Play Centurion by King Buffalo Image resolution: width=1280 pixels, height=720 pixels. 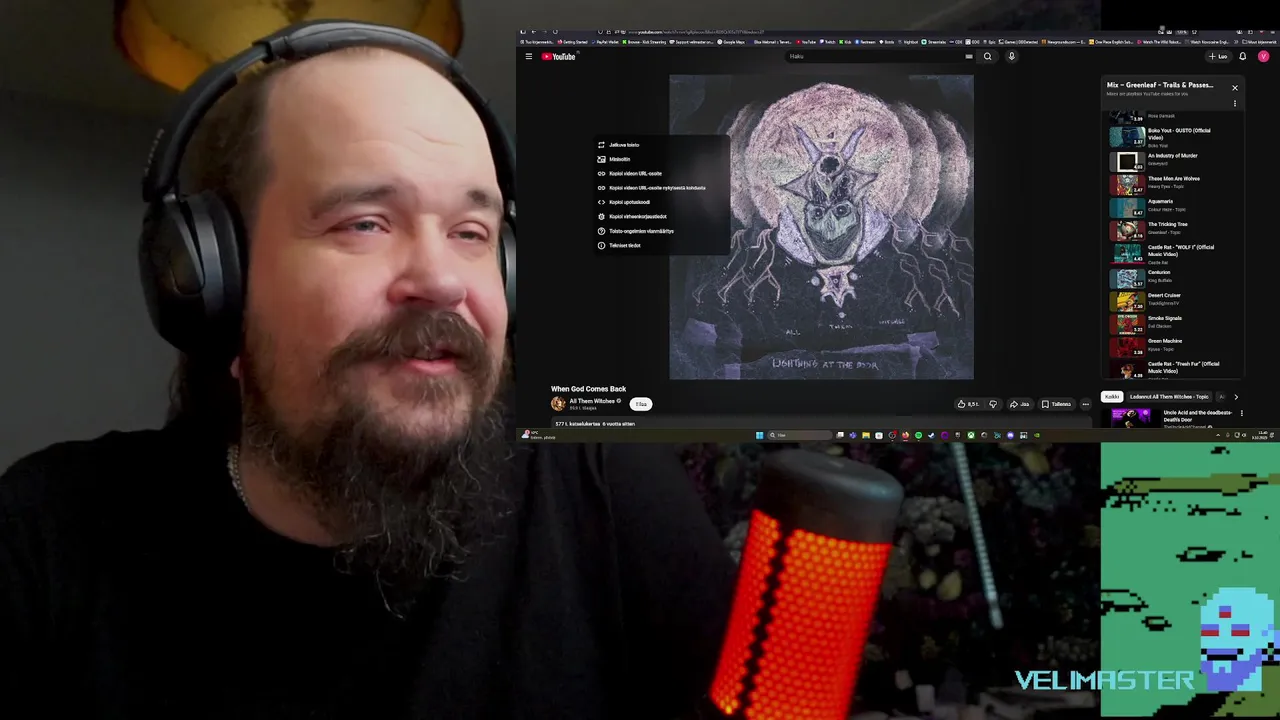click(x=1174, y=277)
